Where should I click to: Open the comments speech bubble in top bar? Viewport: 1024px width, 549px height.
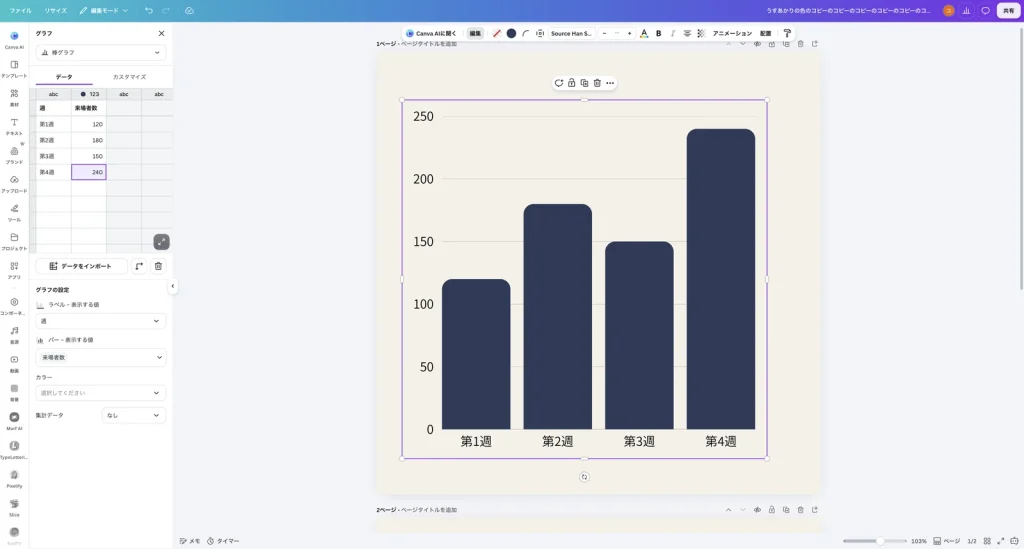[985, 10]
